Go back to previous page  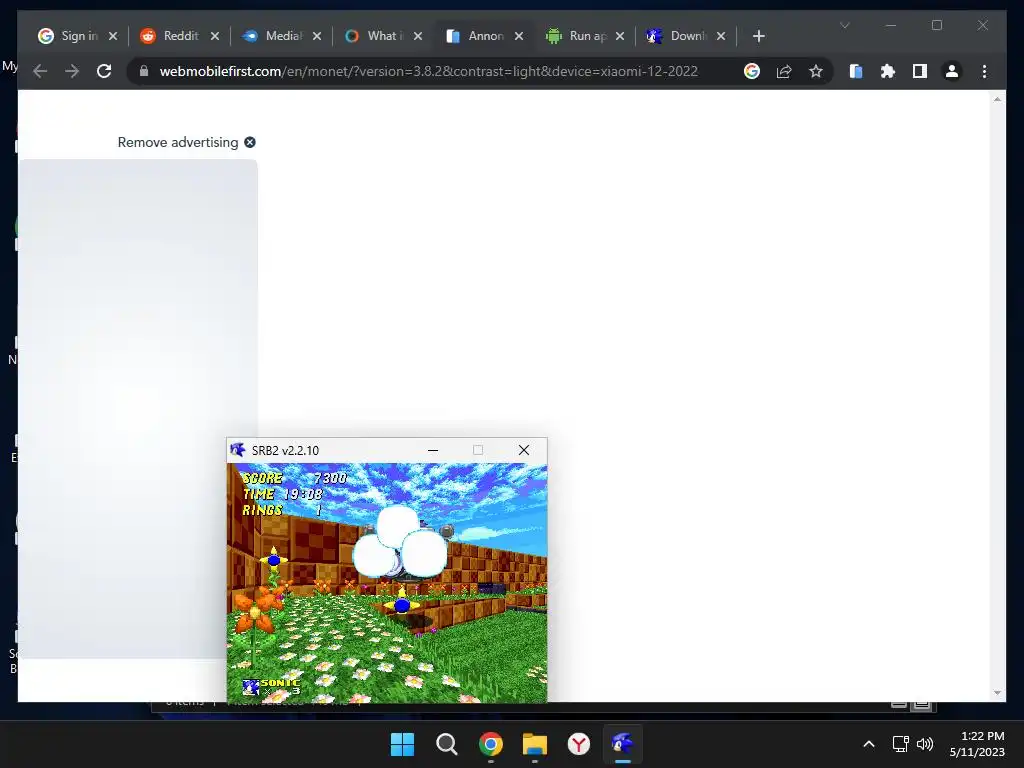click(x=40, y=71)
